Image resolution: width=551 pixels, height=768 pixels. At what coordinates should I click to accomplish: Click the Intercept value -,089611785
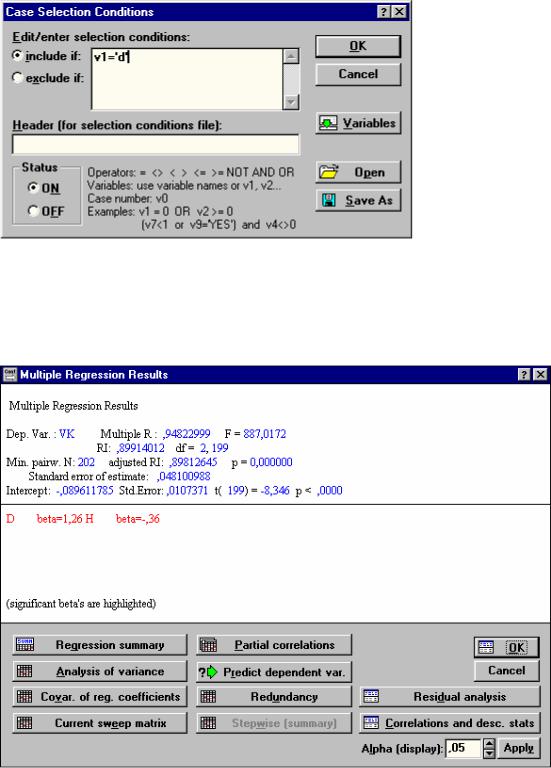(84, 490)
